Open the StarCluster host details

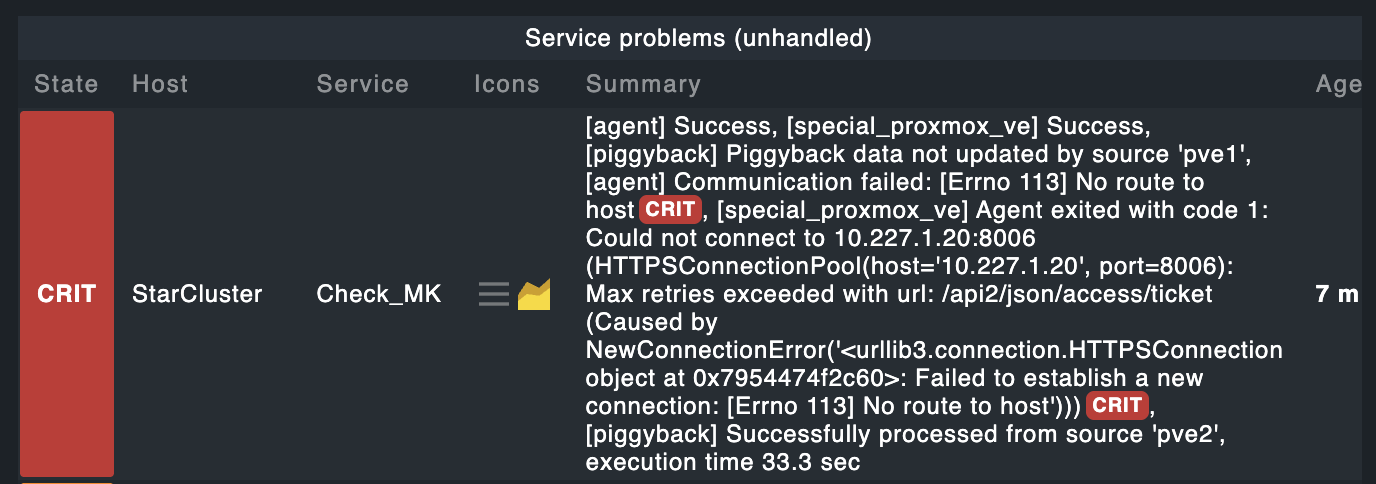click(197, 294)
